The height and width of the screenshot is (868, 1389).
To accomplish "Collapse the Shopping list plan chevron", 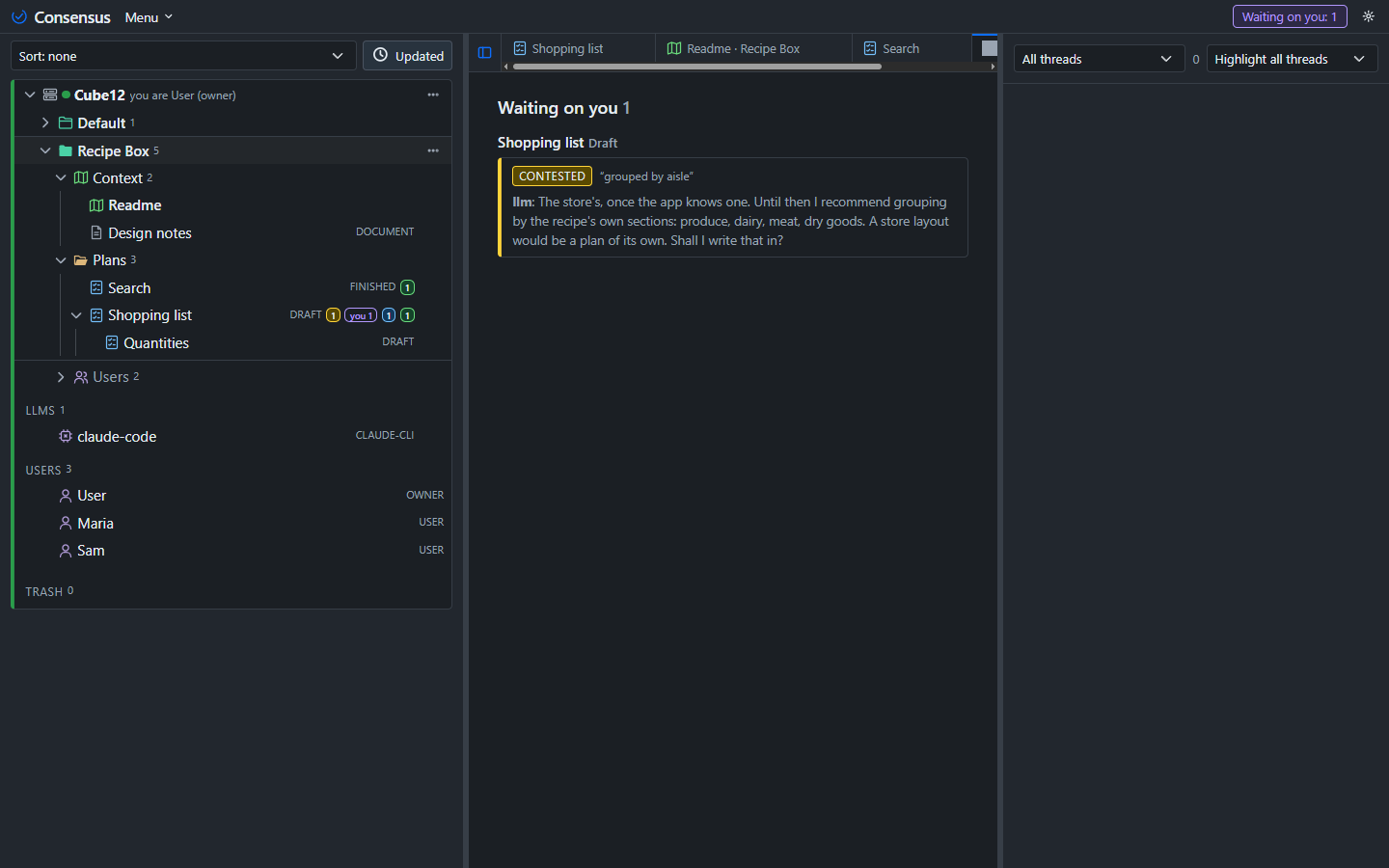I will pos(76,315).
